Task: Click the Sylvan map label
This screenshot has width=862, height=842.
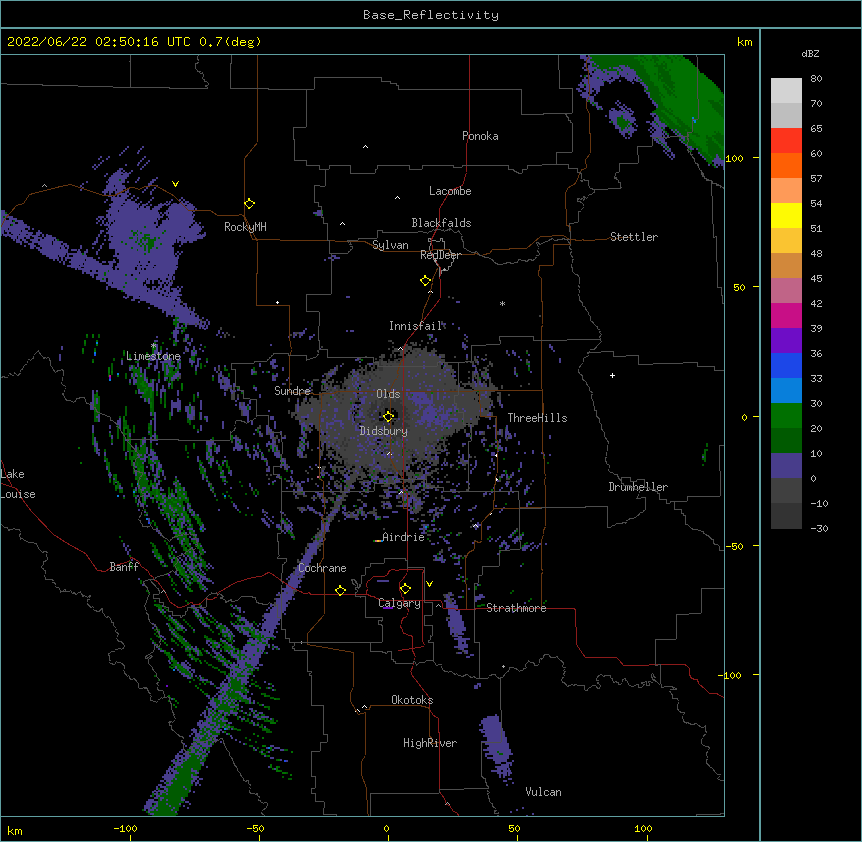Action: (390, 245)
